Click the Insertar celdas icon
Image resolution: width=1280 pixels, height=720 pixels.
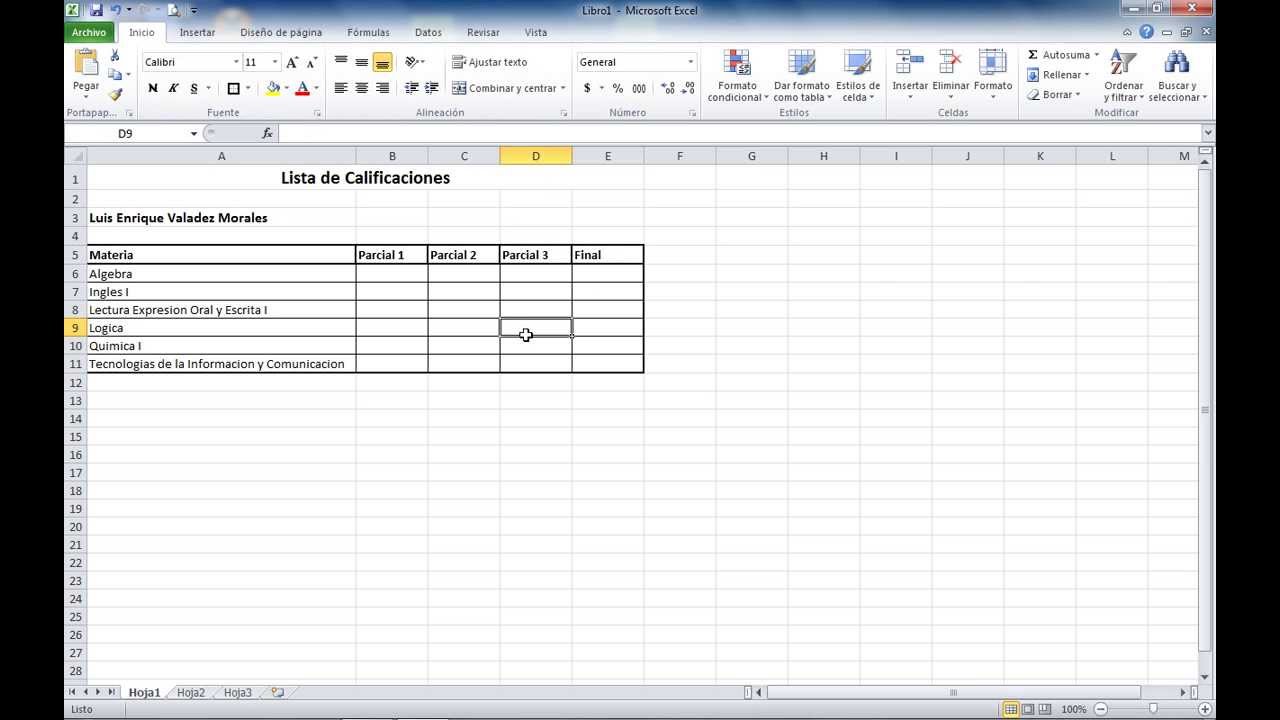pos(910,62)
